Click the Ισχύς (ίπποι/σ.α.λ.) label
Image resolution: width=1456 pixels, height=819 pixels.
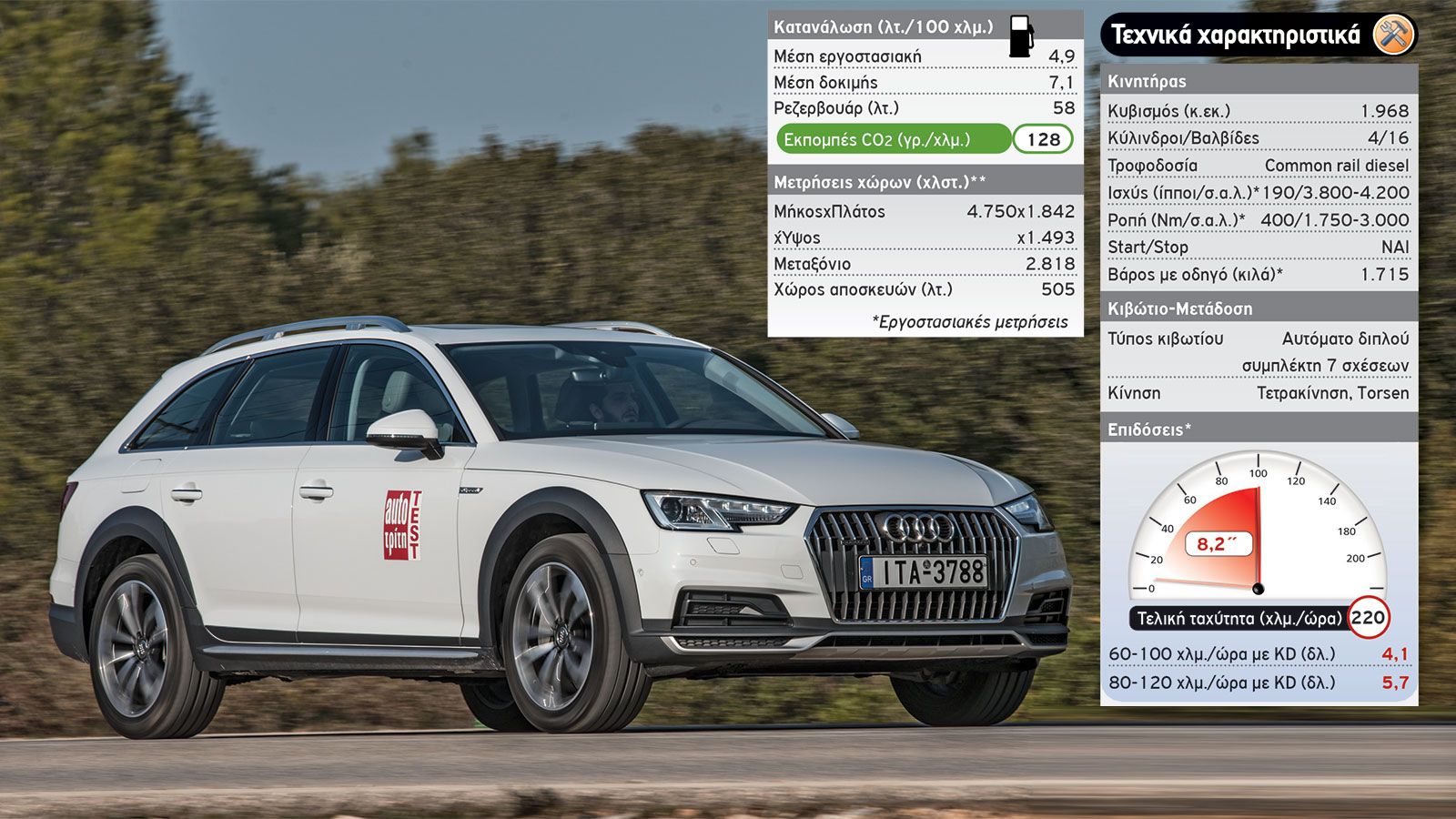[x=1182, y=193]
